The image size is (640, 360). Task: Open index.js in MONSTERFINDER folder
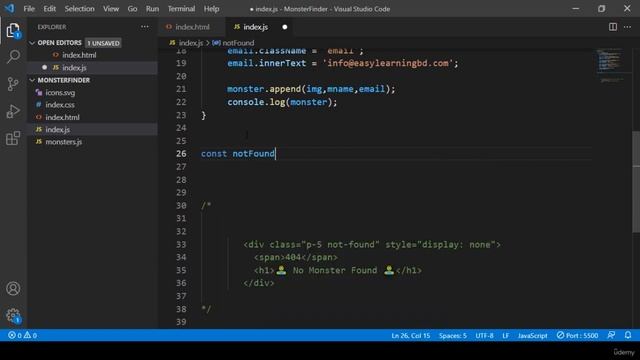tap(58, 129)
